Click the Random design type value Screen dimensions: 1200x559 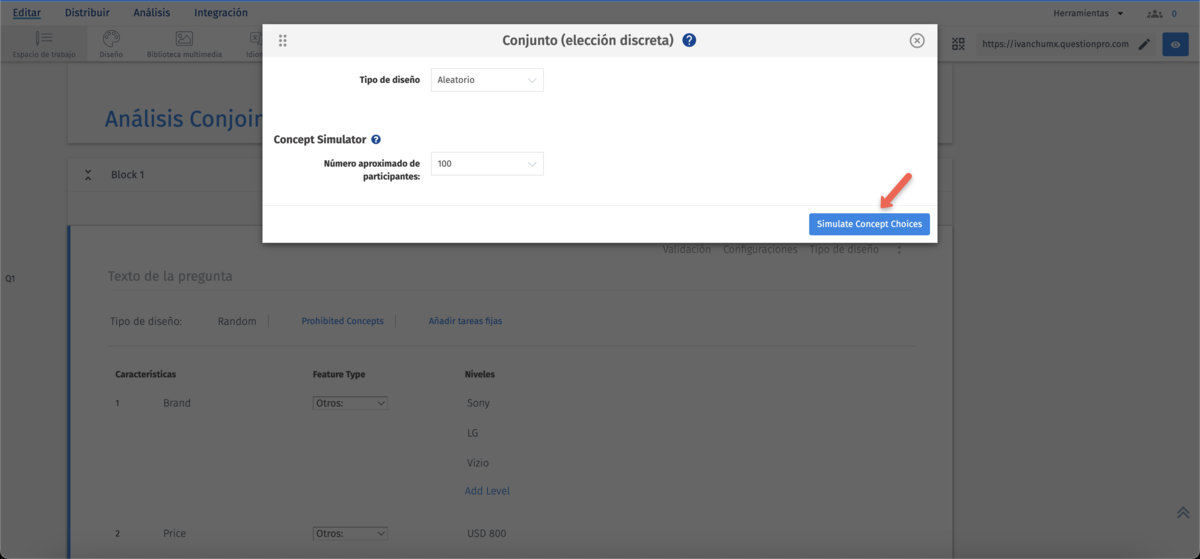click(x=237, y=321)
